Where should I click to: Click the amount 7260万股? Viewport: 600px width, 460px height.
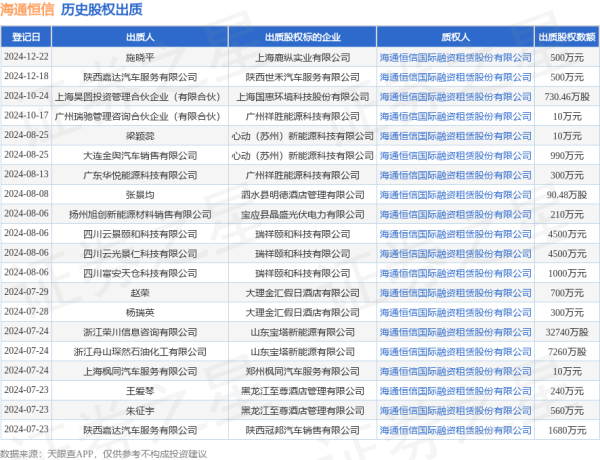[x=567, y=352]
